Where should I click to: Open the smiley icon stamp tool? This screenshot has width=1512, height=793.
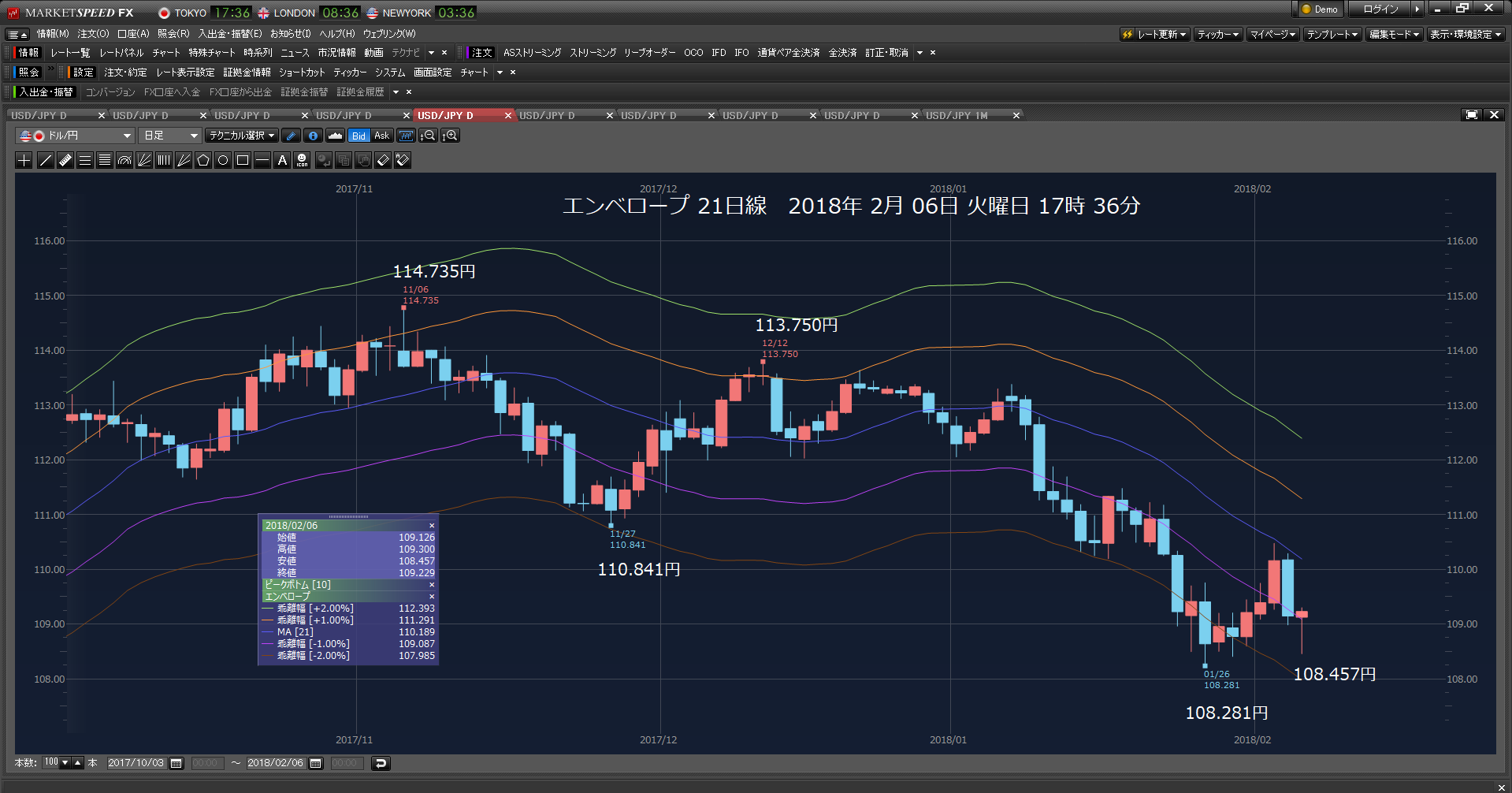(x=302, y=161)
